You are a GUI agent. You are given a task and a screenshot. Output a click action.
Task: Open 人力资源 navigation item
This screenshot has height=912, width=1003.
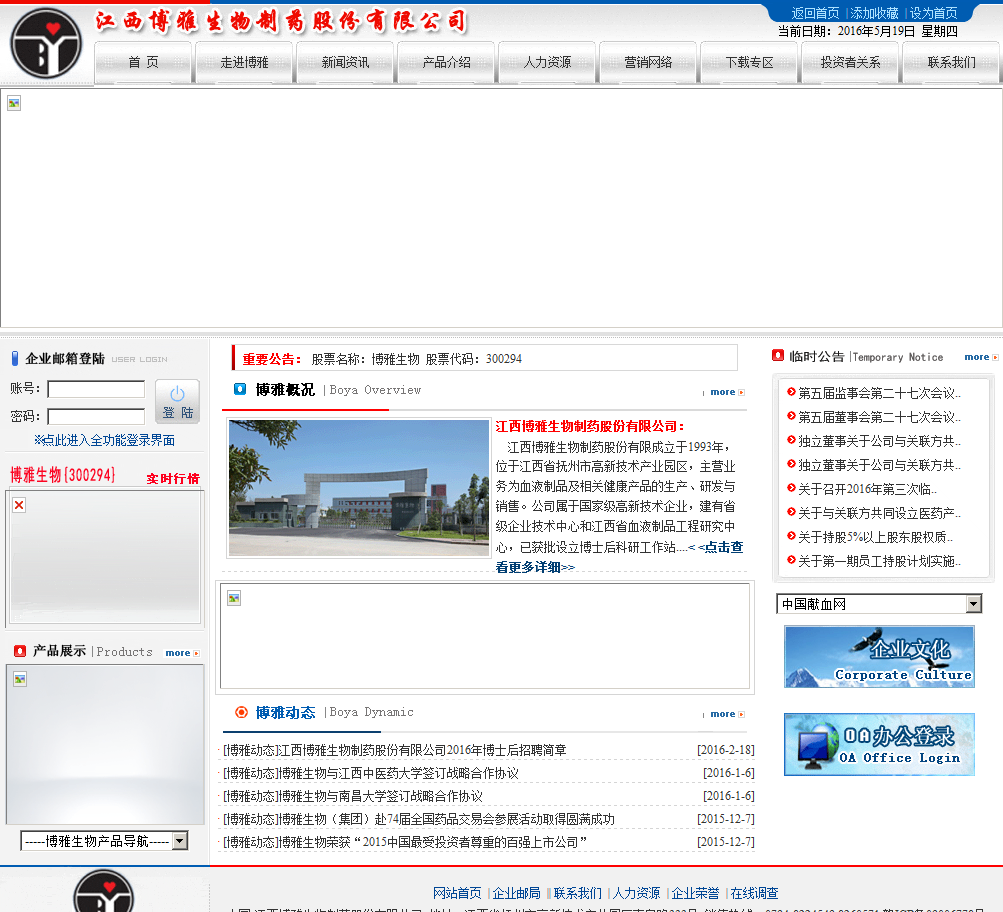[548, 62]
